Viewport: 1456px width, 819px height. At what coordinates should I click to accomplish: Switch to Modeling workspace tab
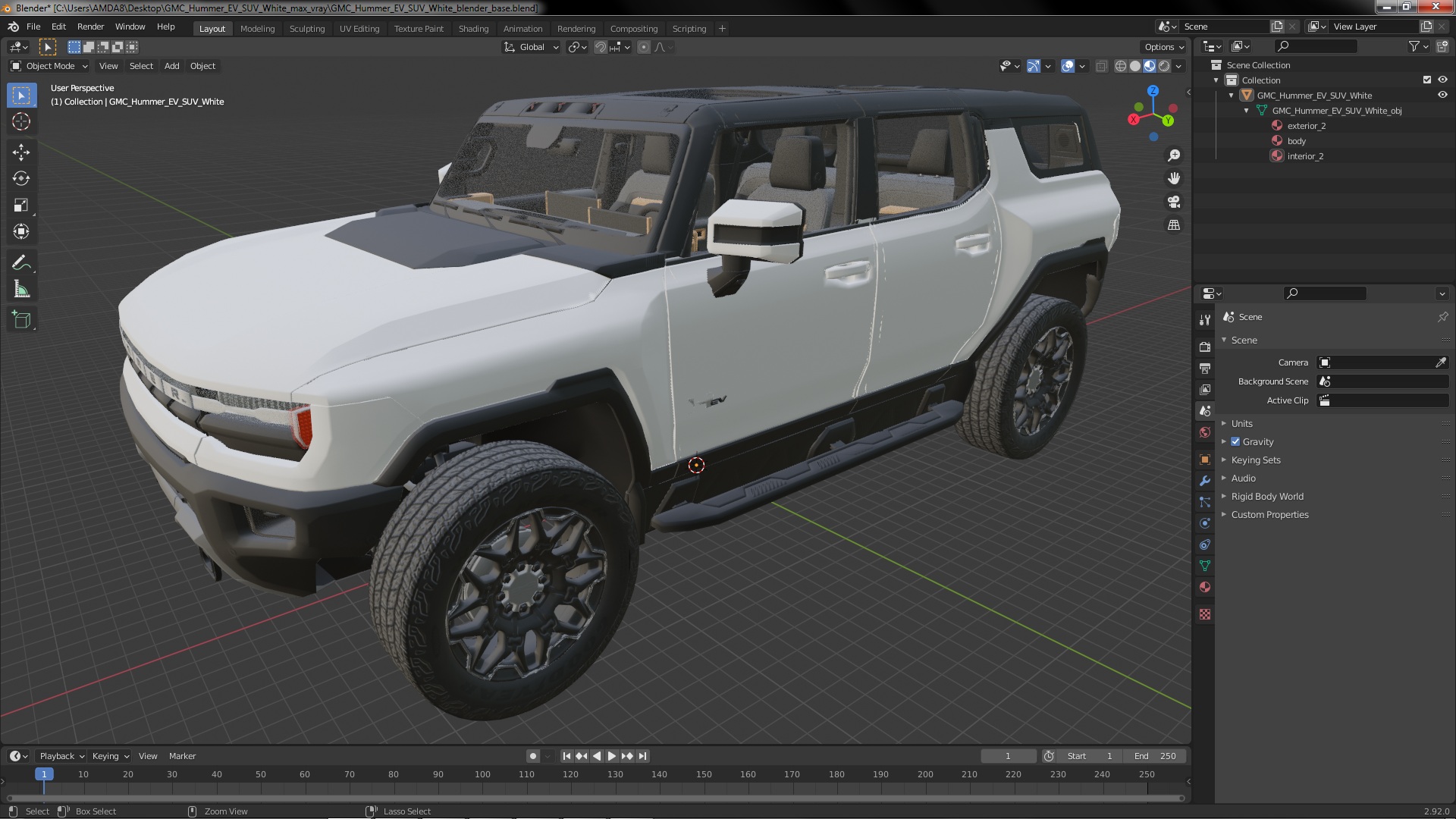(257, 29)
